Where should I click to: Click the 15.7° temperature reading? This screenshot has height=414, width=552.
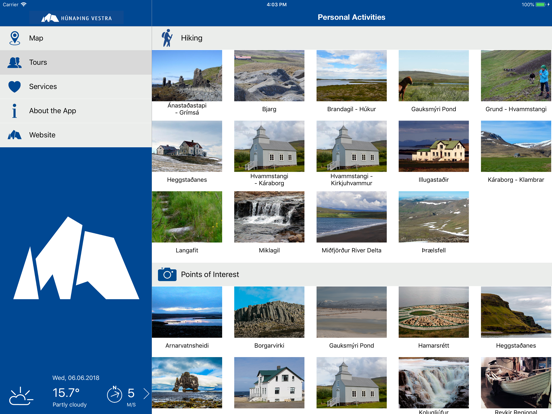tap(66, 393)
